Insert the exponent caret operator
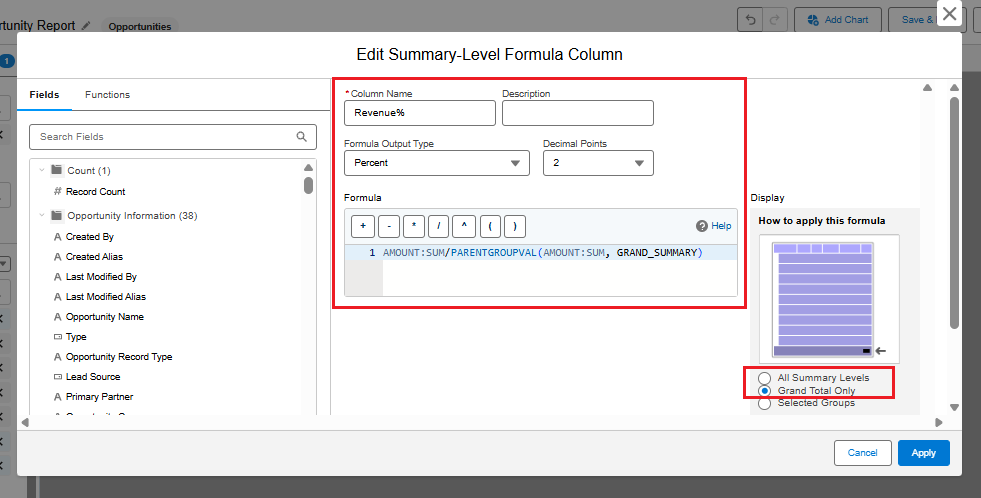This screenshot has width=981, height=498. tap(464, 226)
